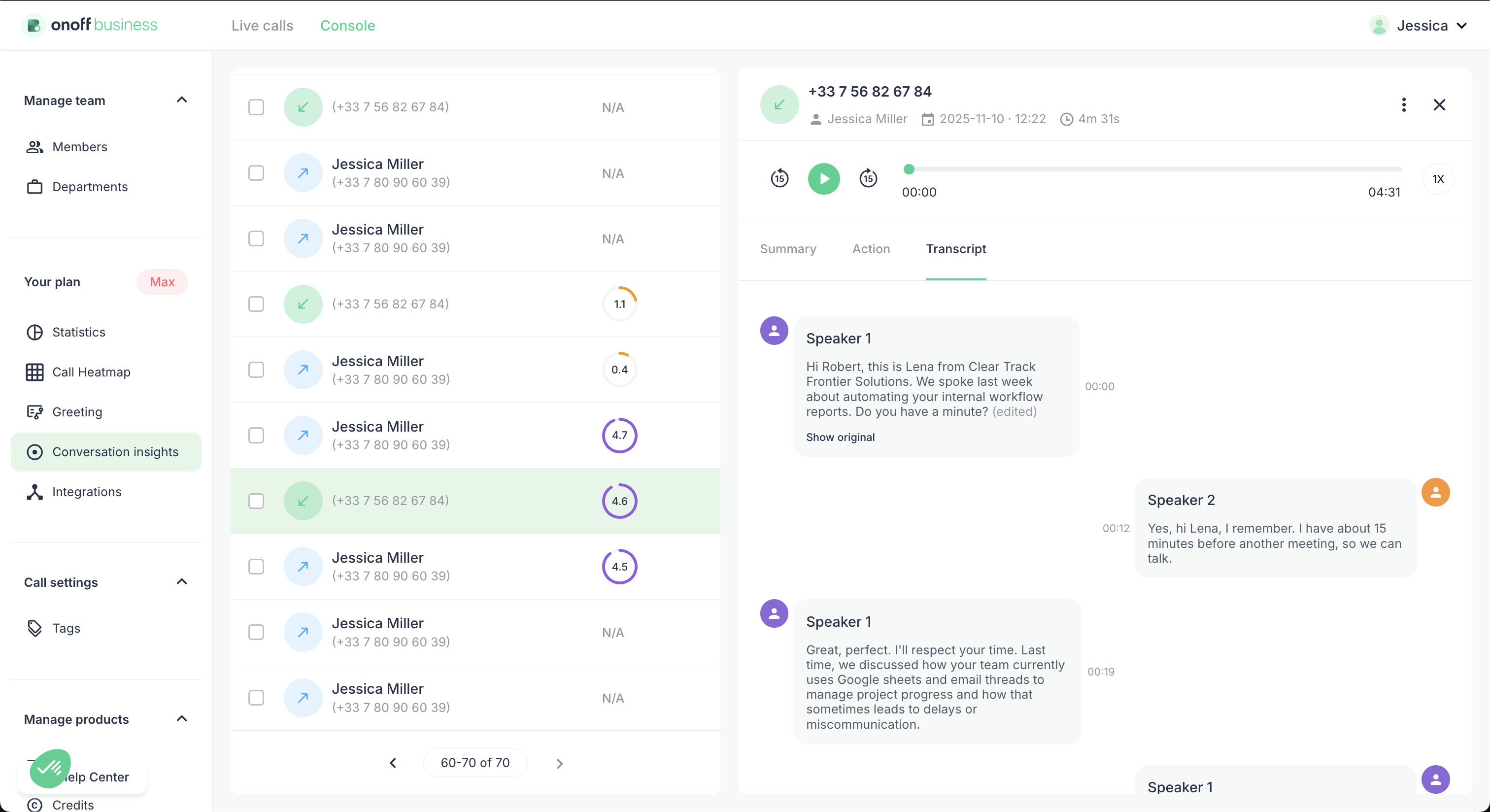Select checkbox for score 0.4 call

point(256,370)
